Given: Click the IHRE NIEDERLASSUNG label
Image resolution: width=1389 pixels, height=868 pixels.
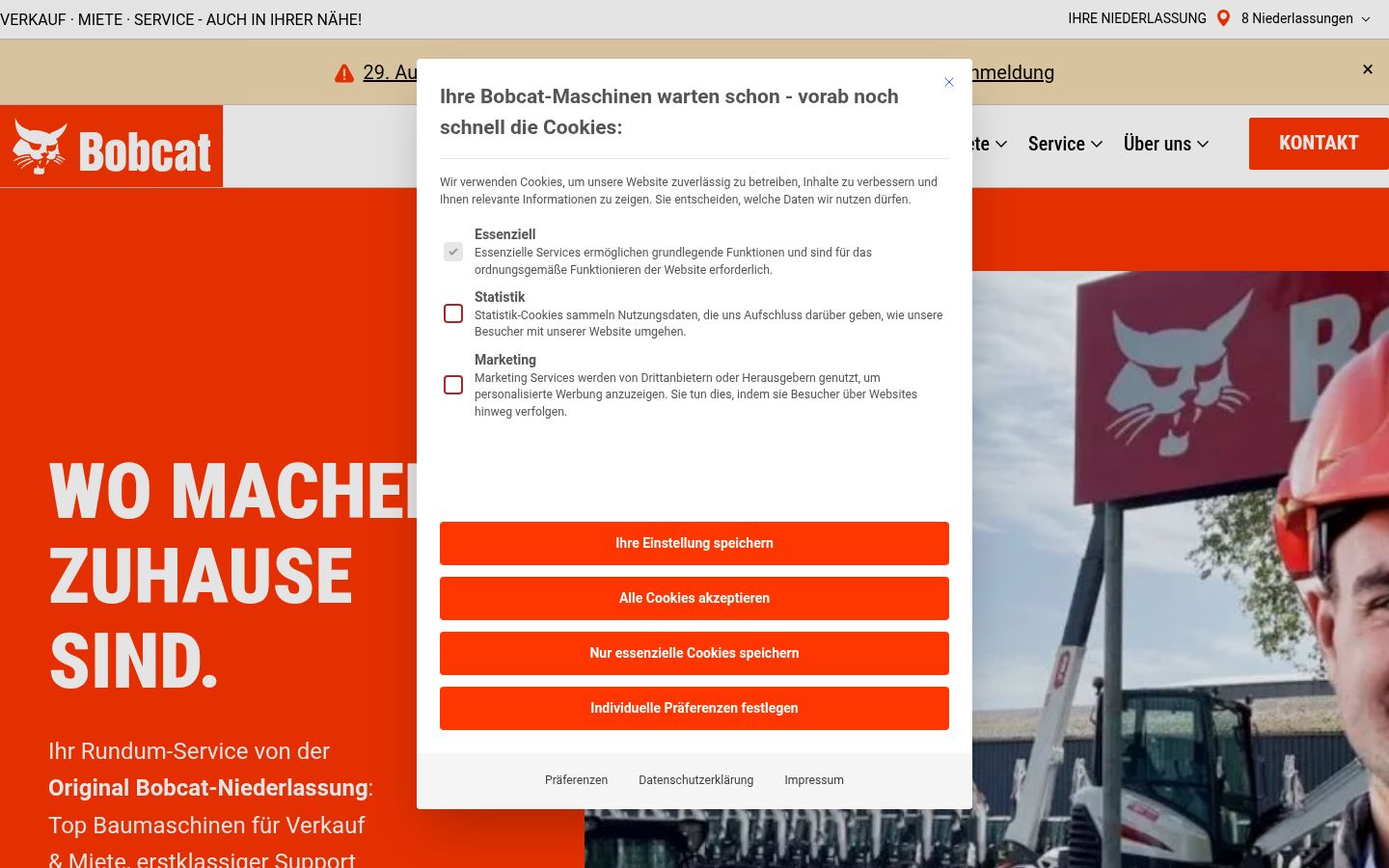Looking at the screenshot, I should tap(1137, 18).
